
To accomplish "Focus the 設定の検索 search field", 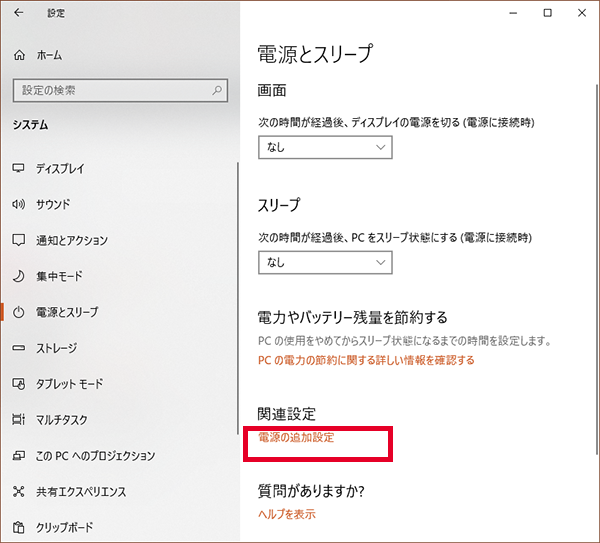I will (120, 90).
